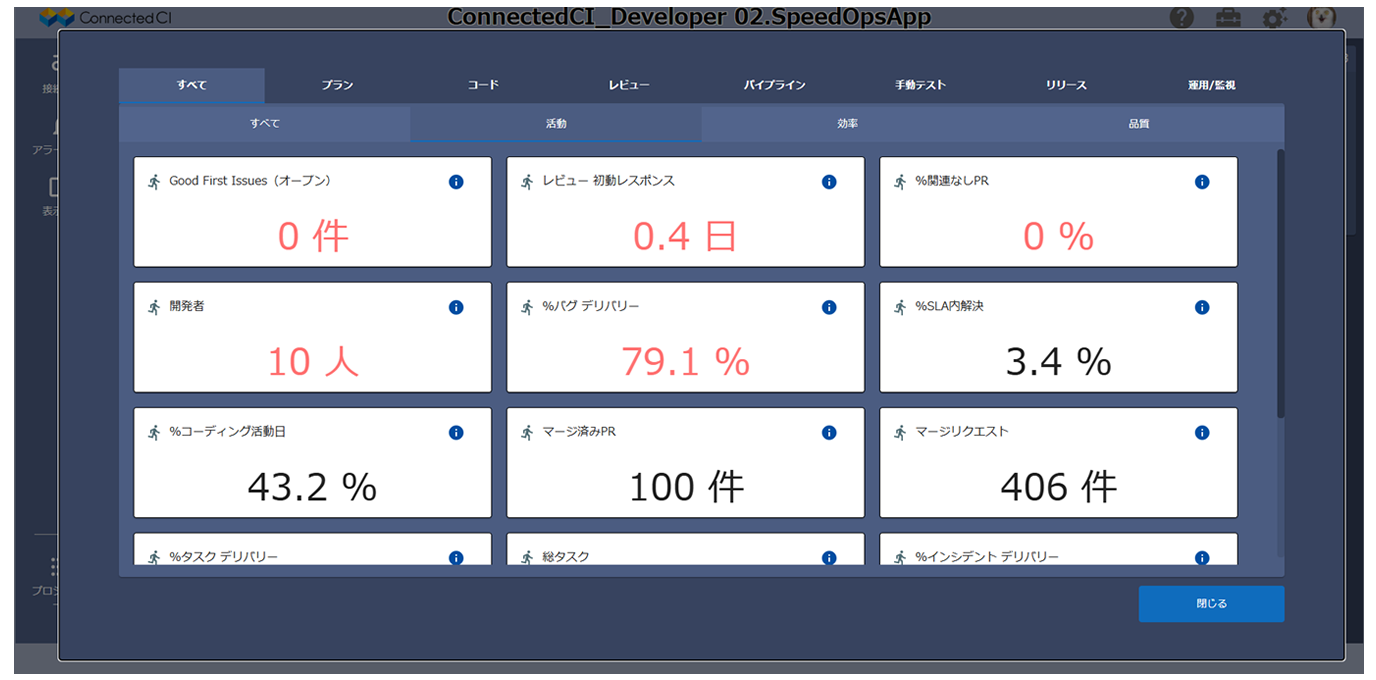Click info icon on マージリクエスト card
1376x680 pixels.
click(1202, 433)
